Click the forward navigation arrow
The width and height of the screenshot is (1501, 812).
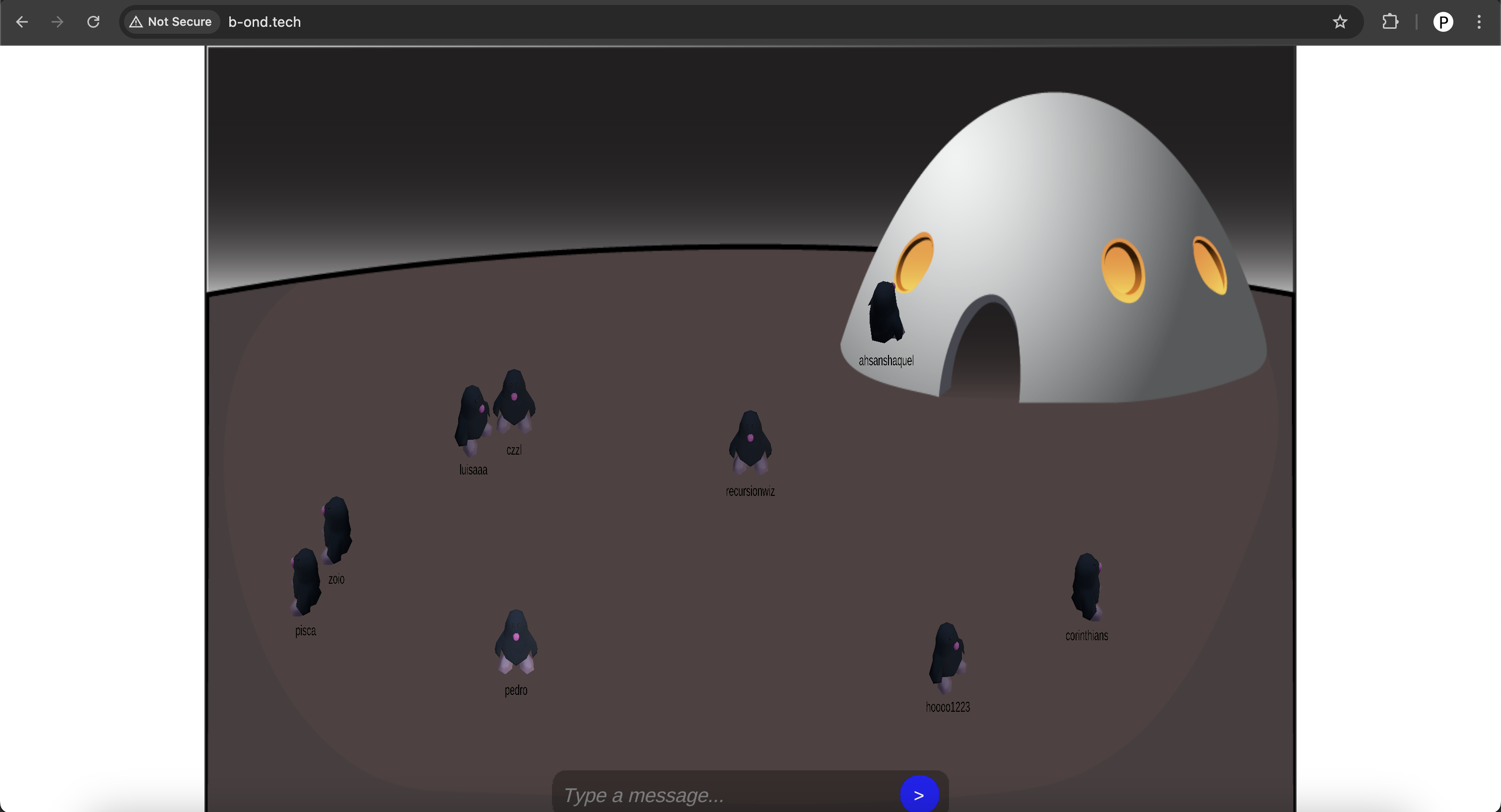click(57, 21)
